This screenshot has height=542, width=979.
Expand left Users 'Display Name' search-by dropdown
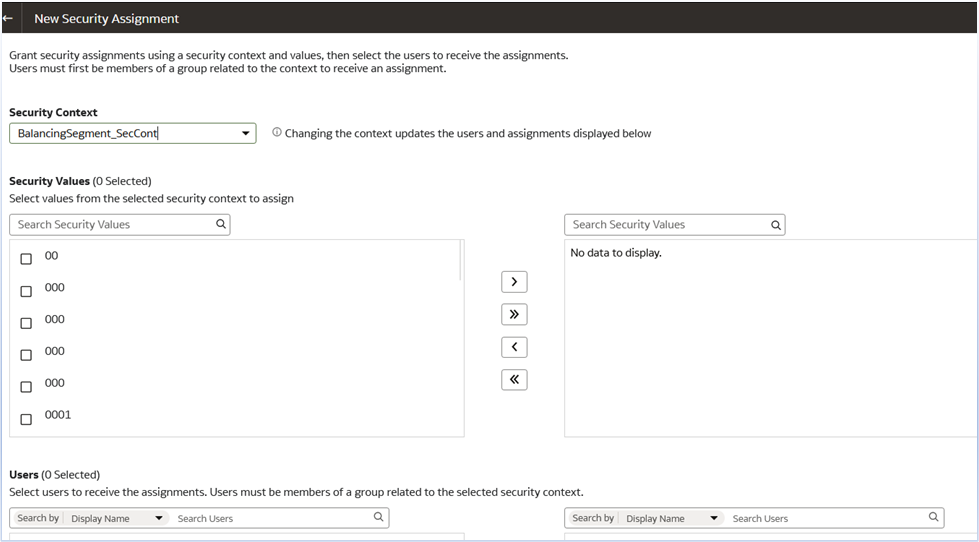158,518
